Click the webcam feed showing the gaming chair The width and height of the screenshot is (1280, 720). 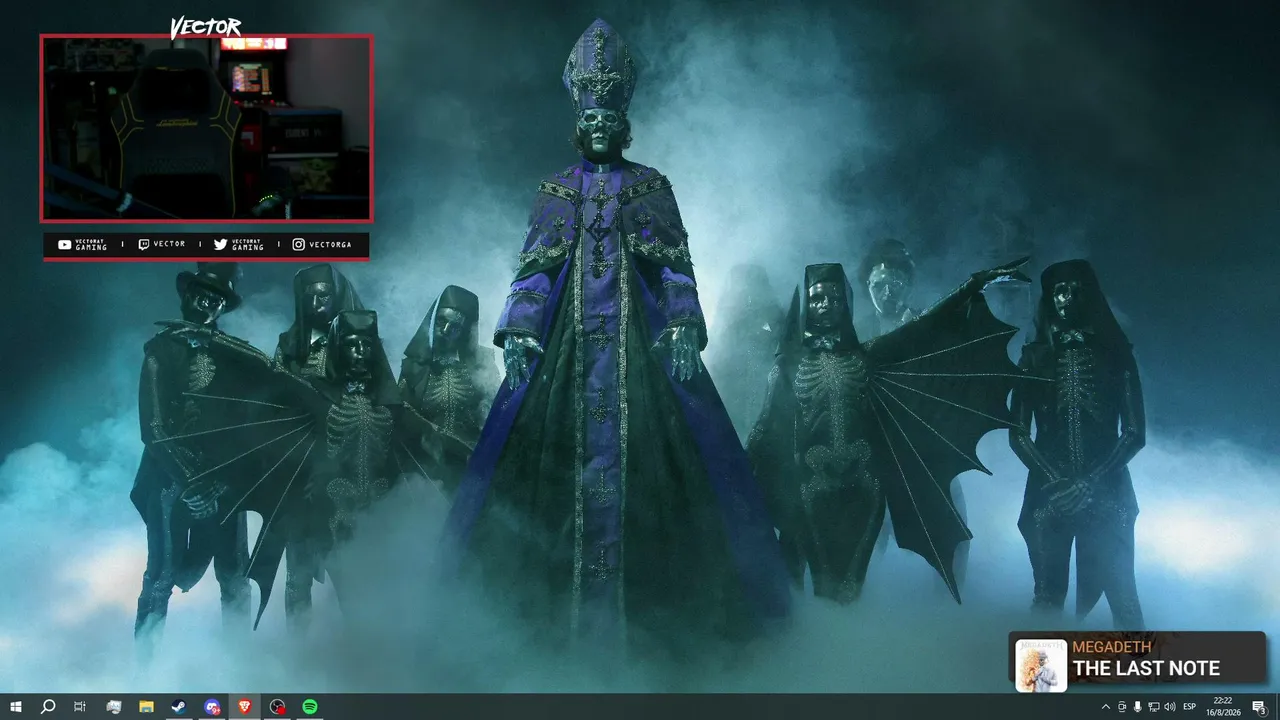(206, 128)
